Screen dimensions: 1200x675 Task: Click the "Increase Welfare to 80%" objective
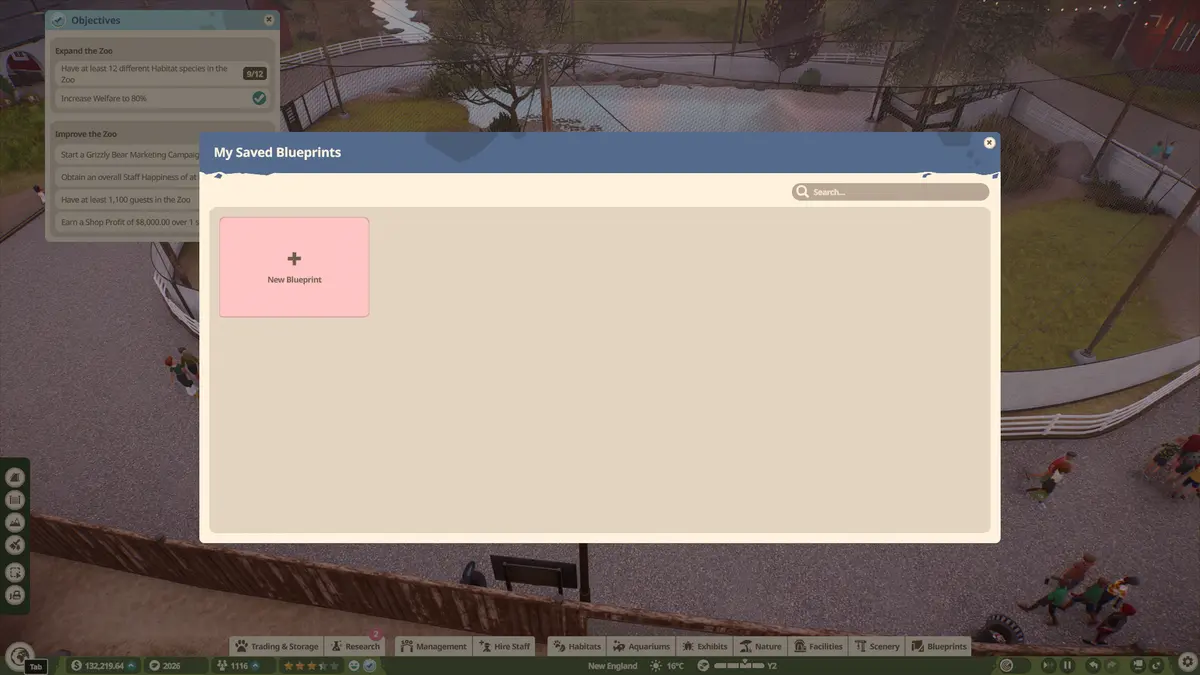point(164,98)
